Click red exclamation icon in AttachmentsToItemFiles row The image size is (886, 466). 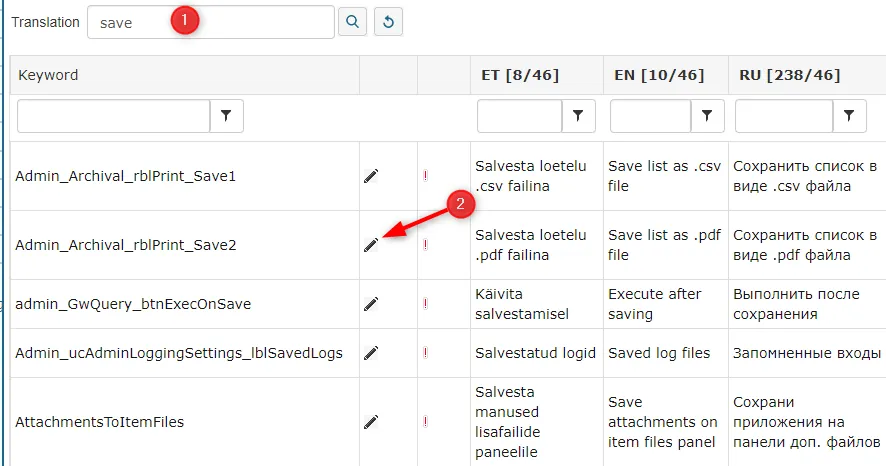pyautogui.click(x=425, y=422)
